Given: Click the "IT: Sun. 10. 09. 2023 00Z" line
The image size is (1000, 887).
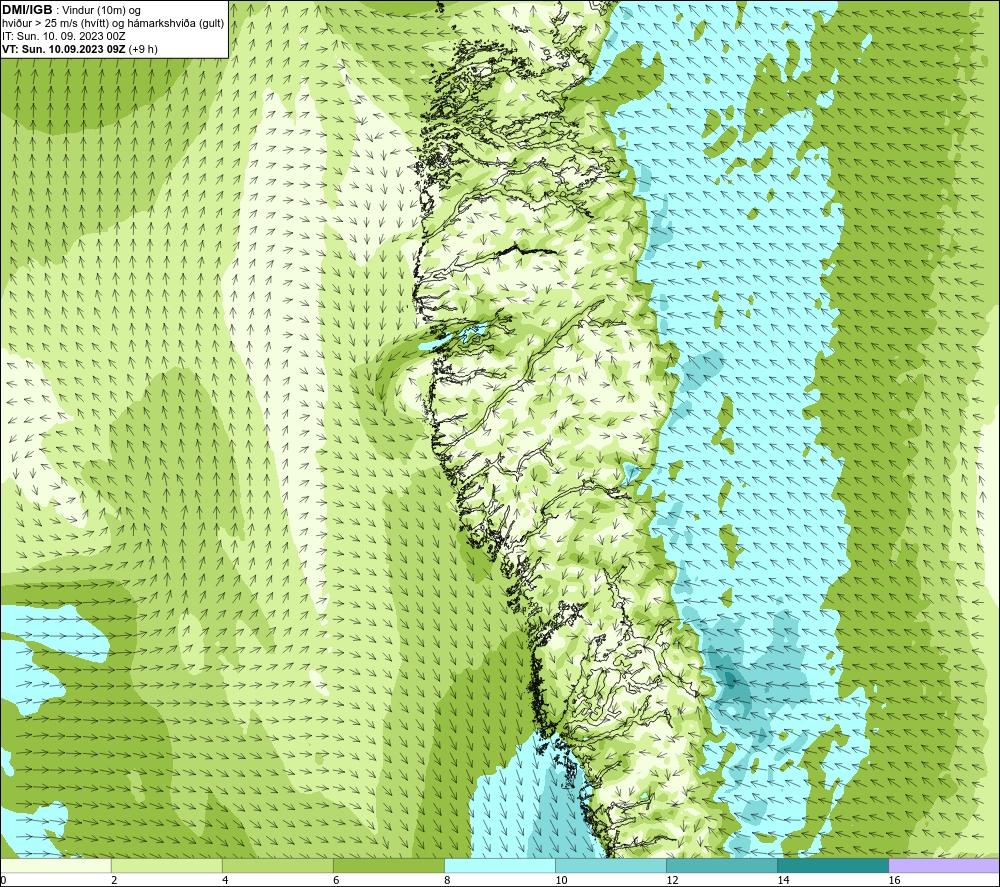Looking at the screenshot, I should 64,36.
